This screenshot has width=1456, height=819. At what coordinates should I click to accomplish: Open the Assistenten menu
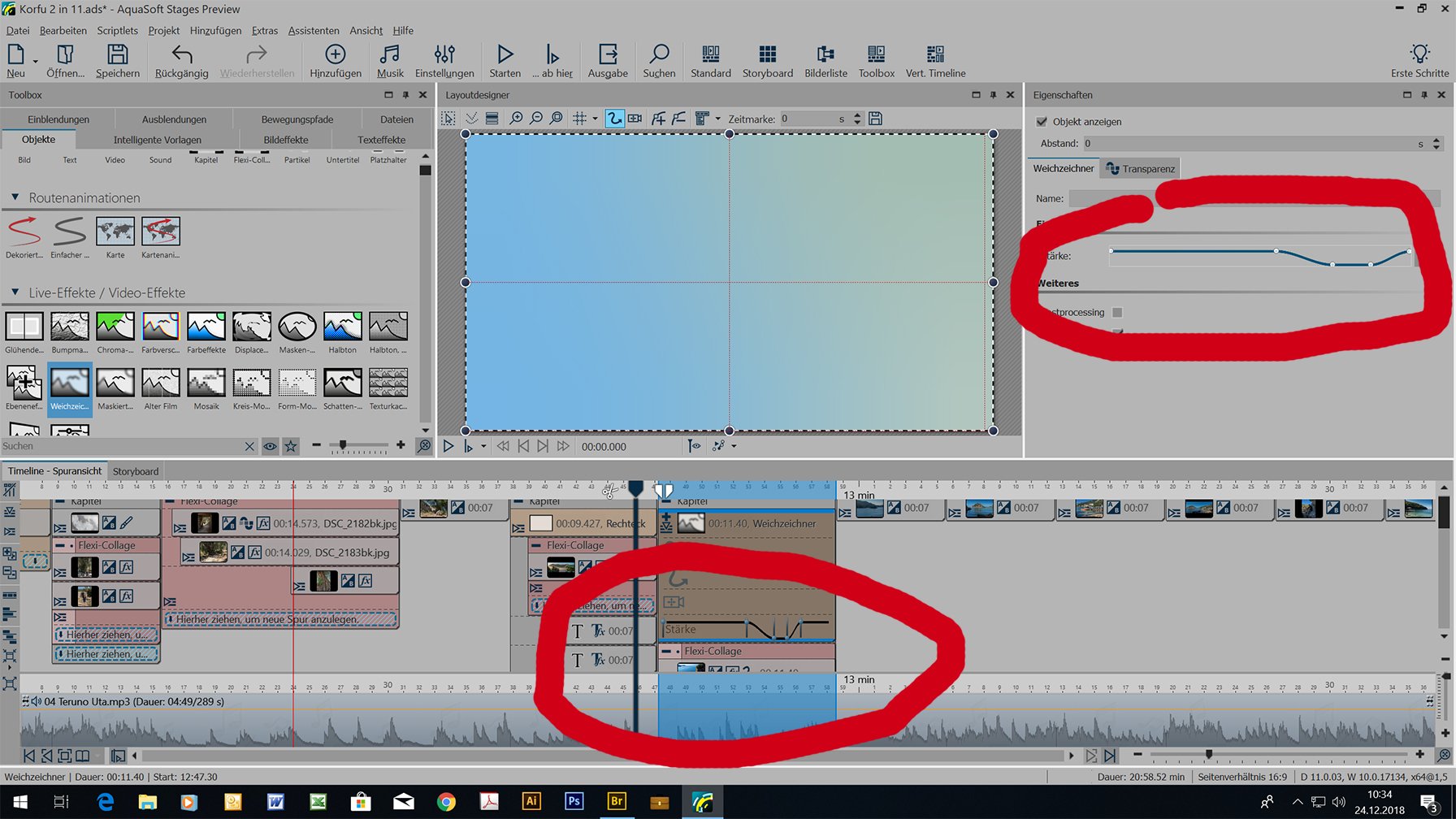[x=314, y=31]
